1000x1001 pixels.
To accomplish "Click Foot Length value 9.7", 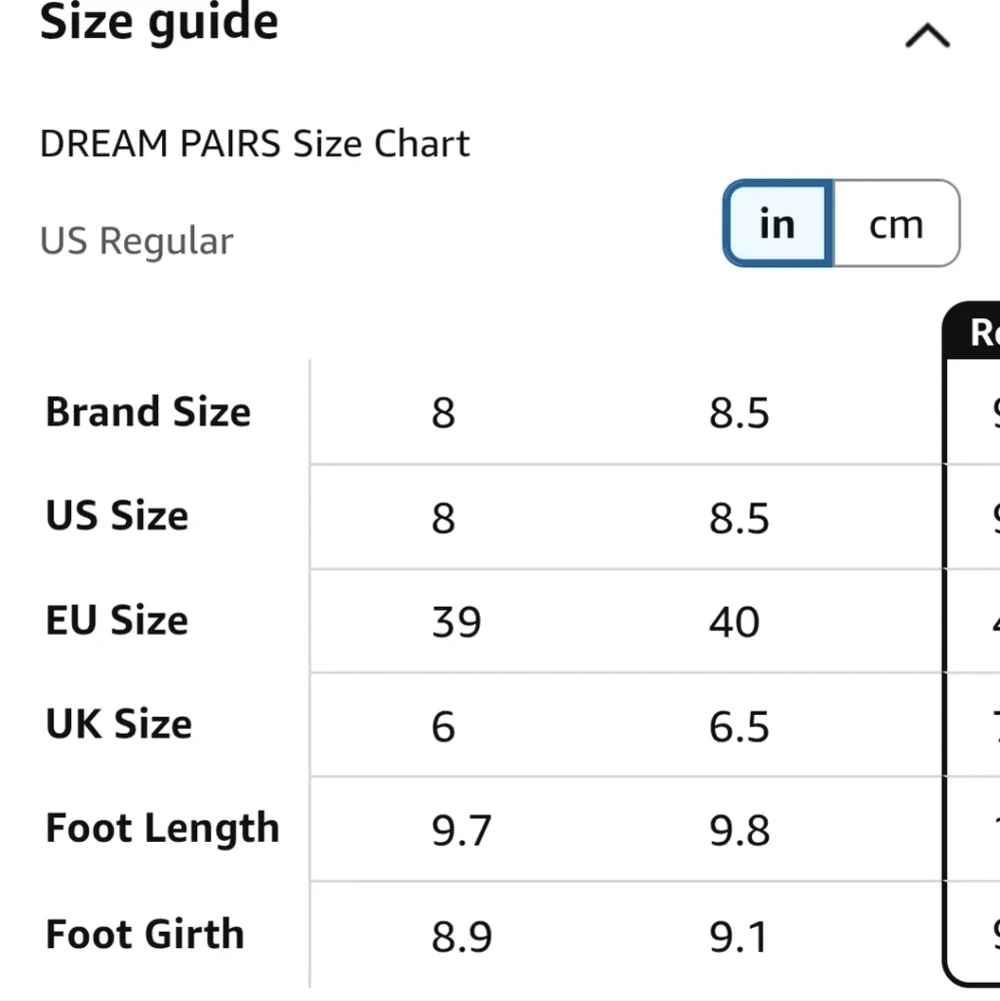I will (461, 831).
